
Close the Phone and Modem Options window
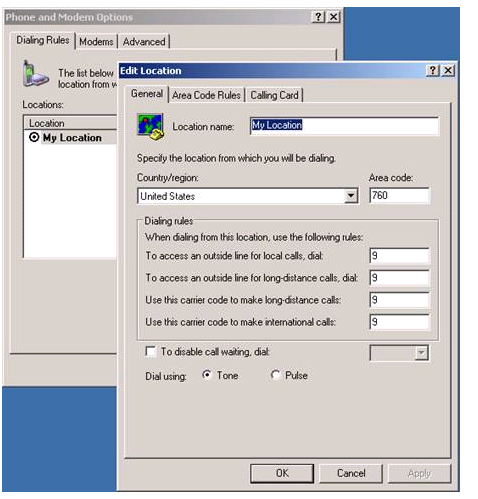pyautogui.click(x=333, y=17)
